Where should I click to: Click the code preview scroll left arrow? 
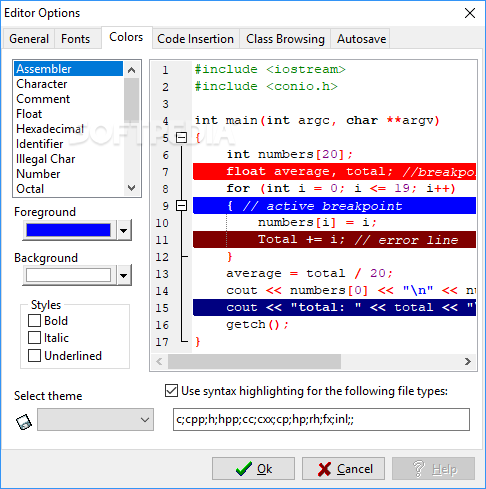159,361
